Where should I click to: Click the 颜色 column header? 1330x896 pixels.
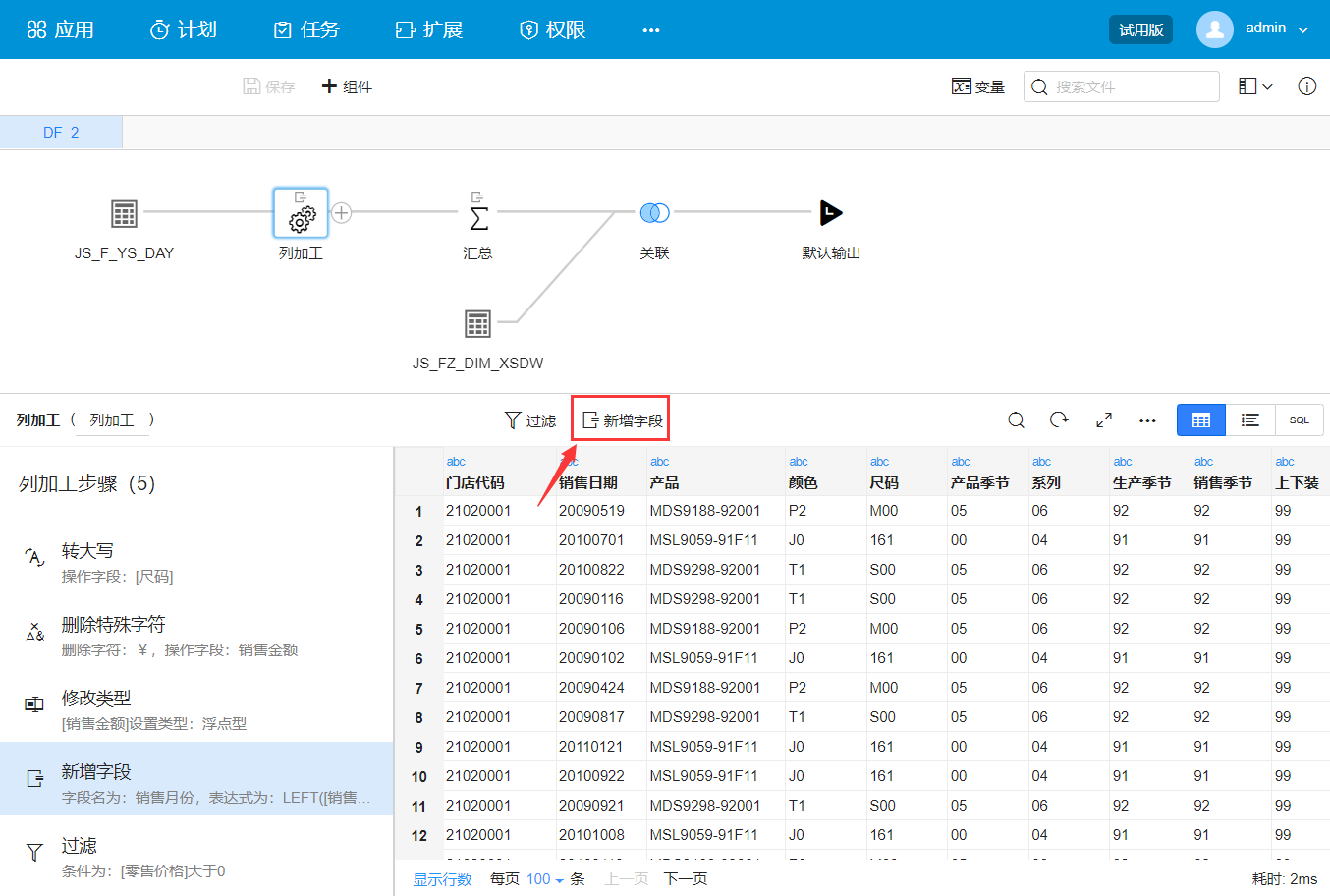point(804,482)
